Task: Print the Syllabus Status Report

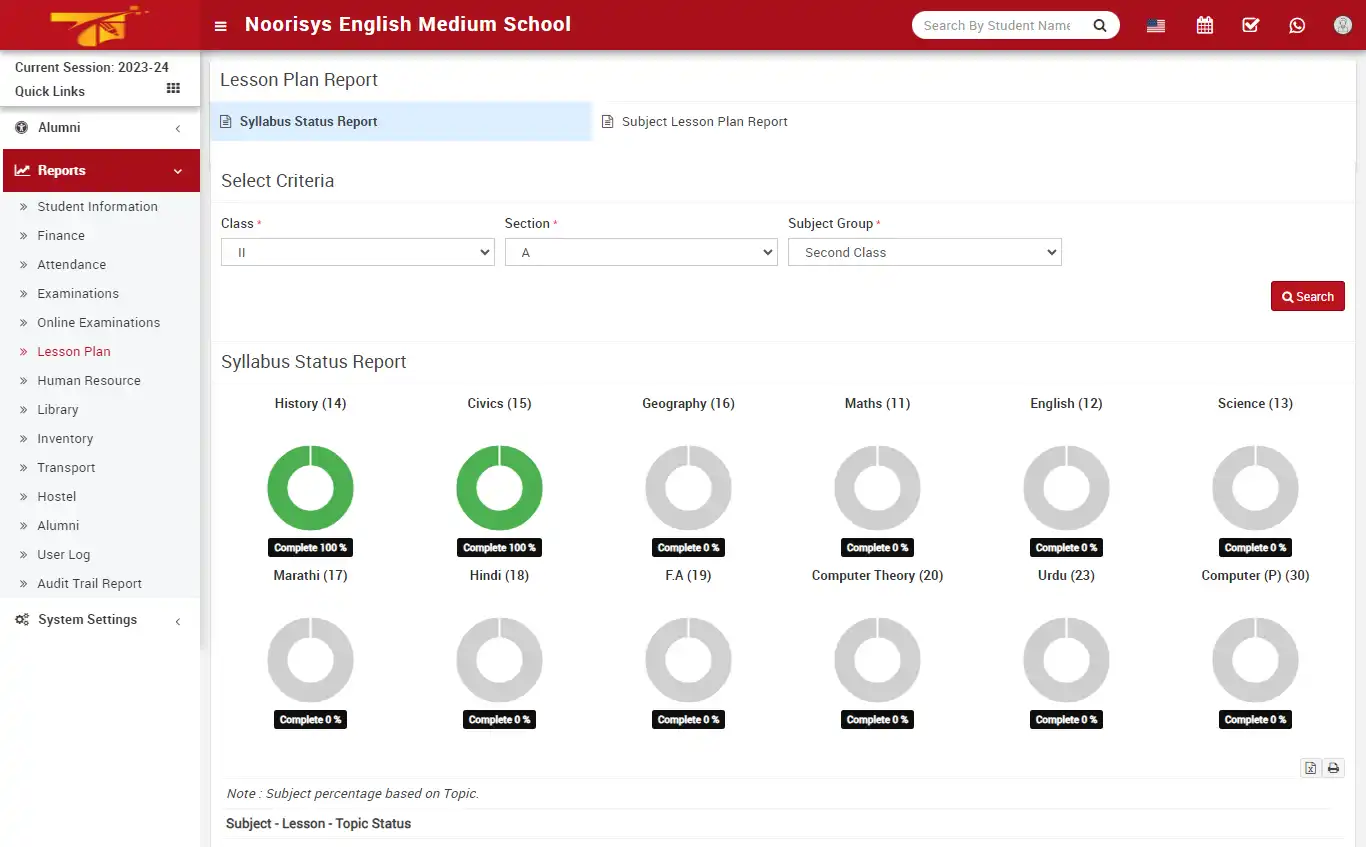Action: 1333,767
